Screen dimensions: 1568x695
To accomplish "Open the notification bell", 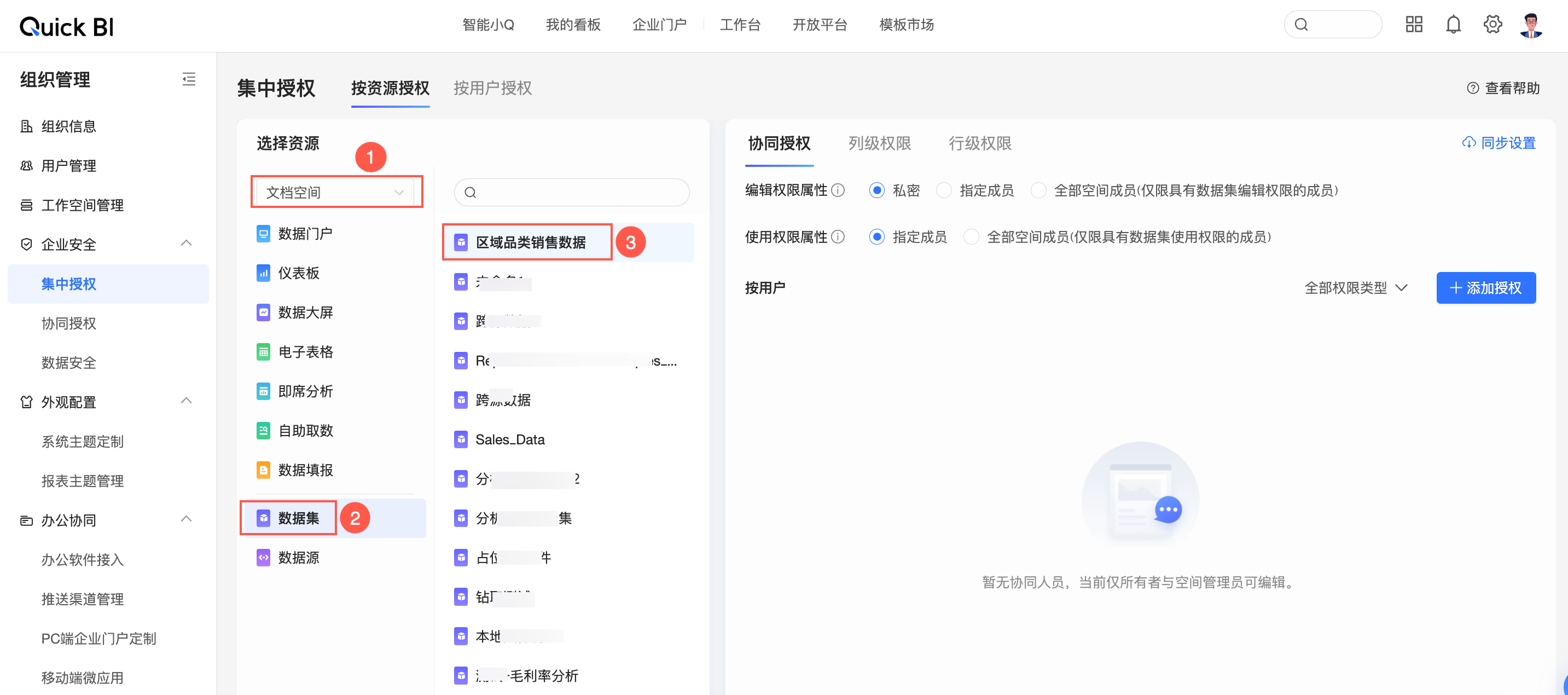I will [1453, 25].
